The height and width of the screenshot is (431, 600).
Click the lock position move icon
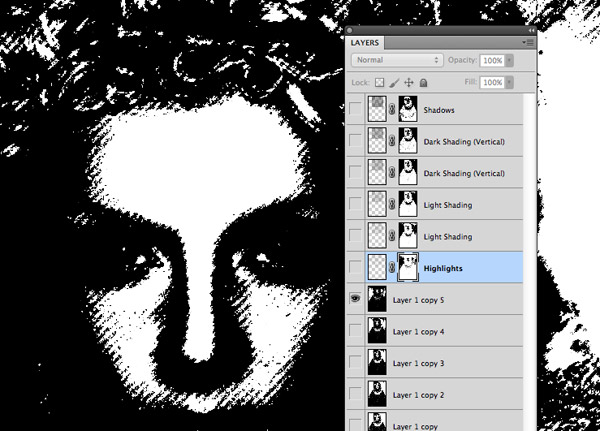coord(409,83)
